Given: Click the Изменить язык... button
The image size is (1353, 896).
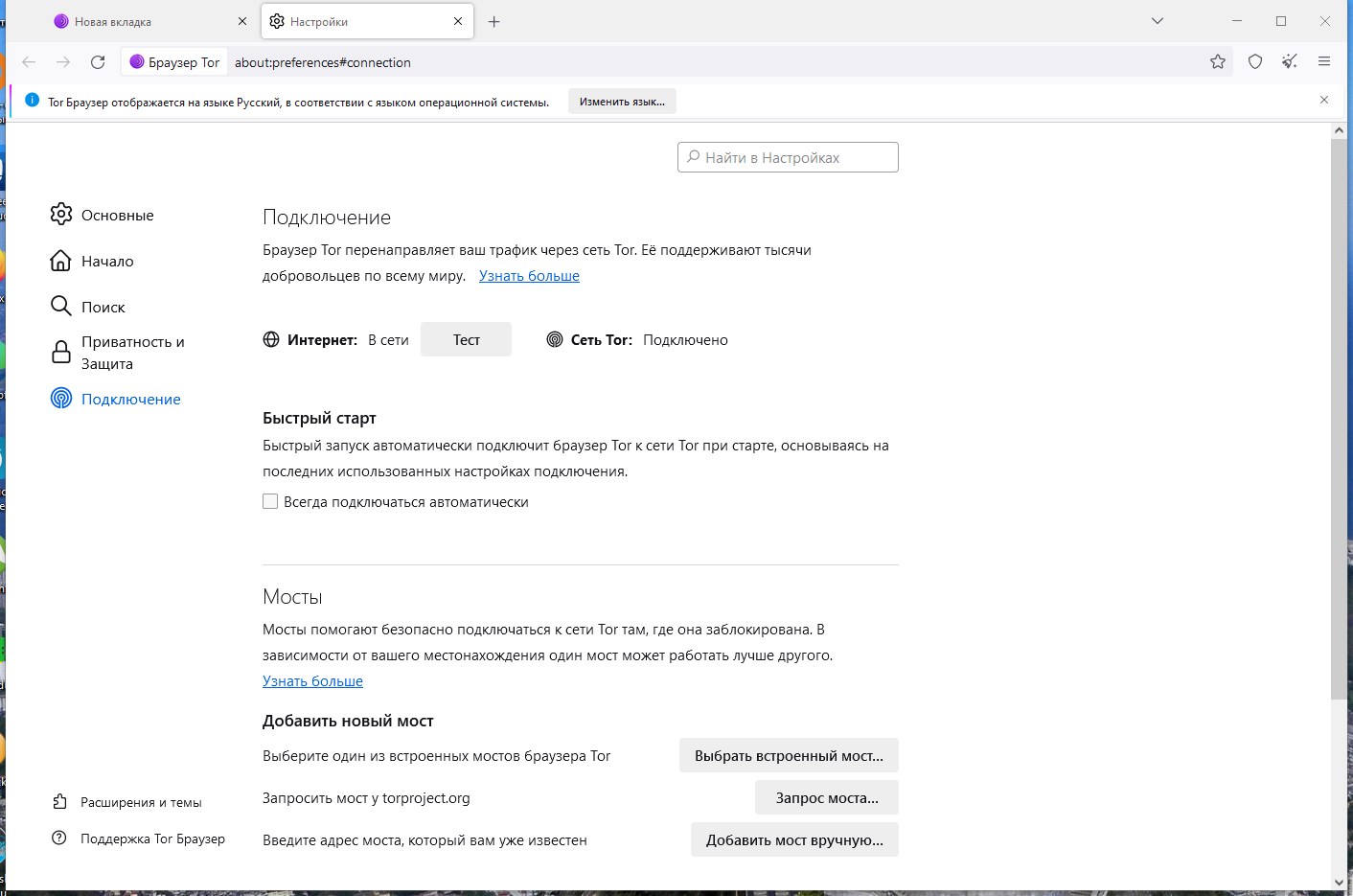Looking at the screenshot, I should pyautogui.click(x=622, y=102).
